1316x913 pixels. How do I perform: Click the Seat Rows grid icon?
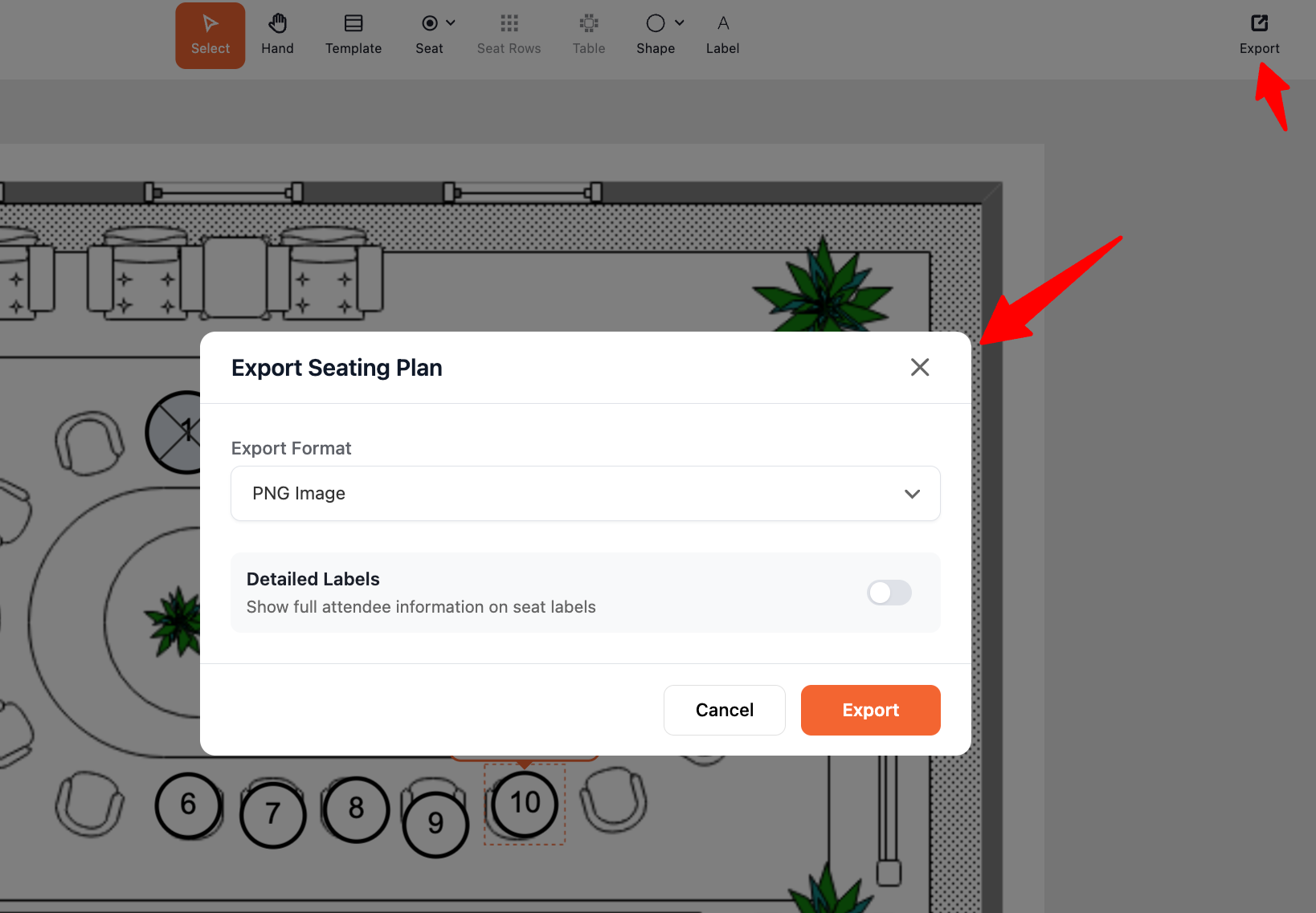click(x=509, y=23)
